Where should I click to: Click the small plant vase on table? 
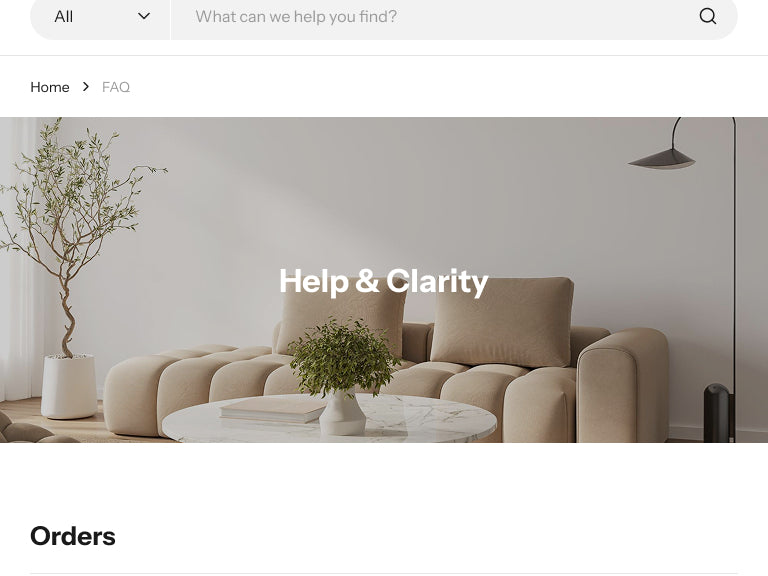click(x=342, y=414)
